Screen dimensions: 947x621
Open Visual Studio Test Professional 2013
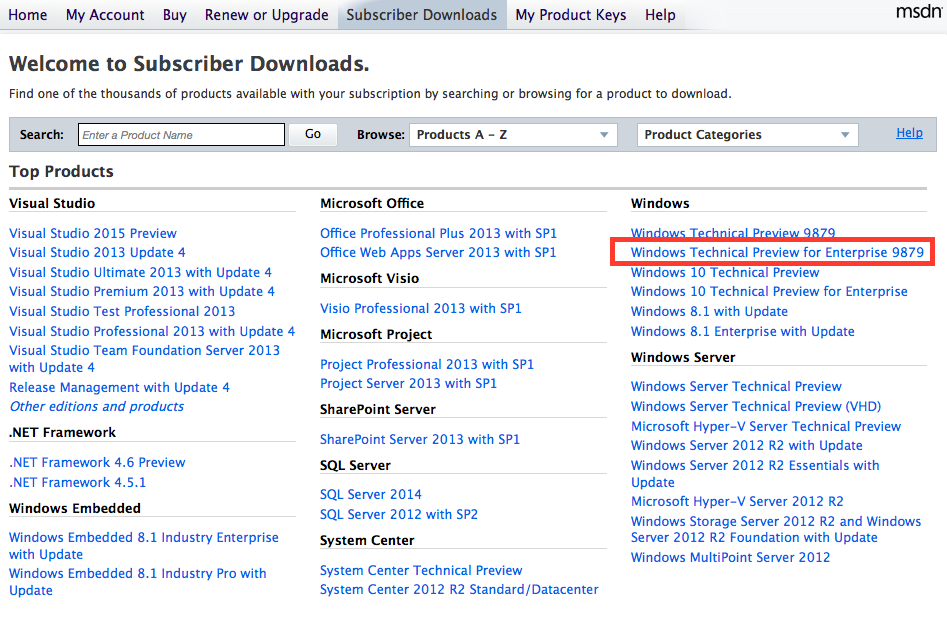tap(122, 312)
